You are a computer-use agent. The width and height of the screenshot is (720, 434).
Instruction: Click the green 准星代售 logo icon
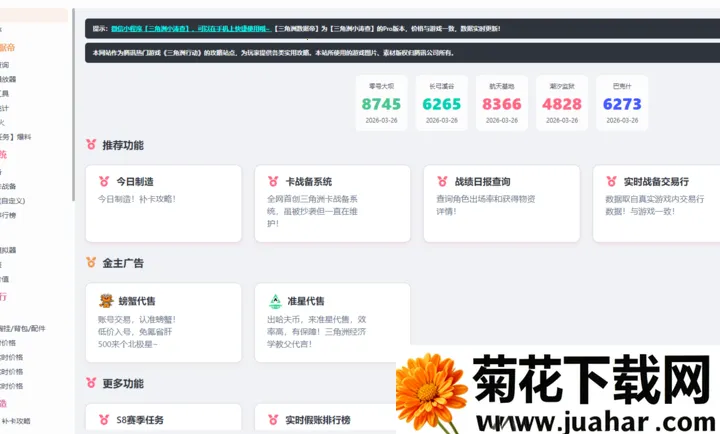pyautogui.click(x=274, y=300)
